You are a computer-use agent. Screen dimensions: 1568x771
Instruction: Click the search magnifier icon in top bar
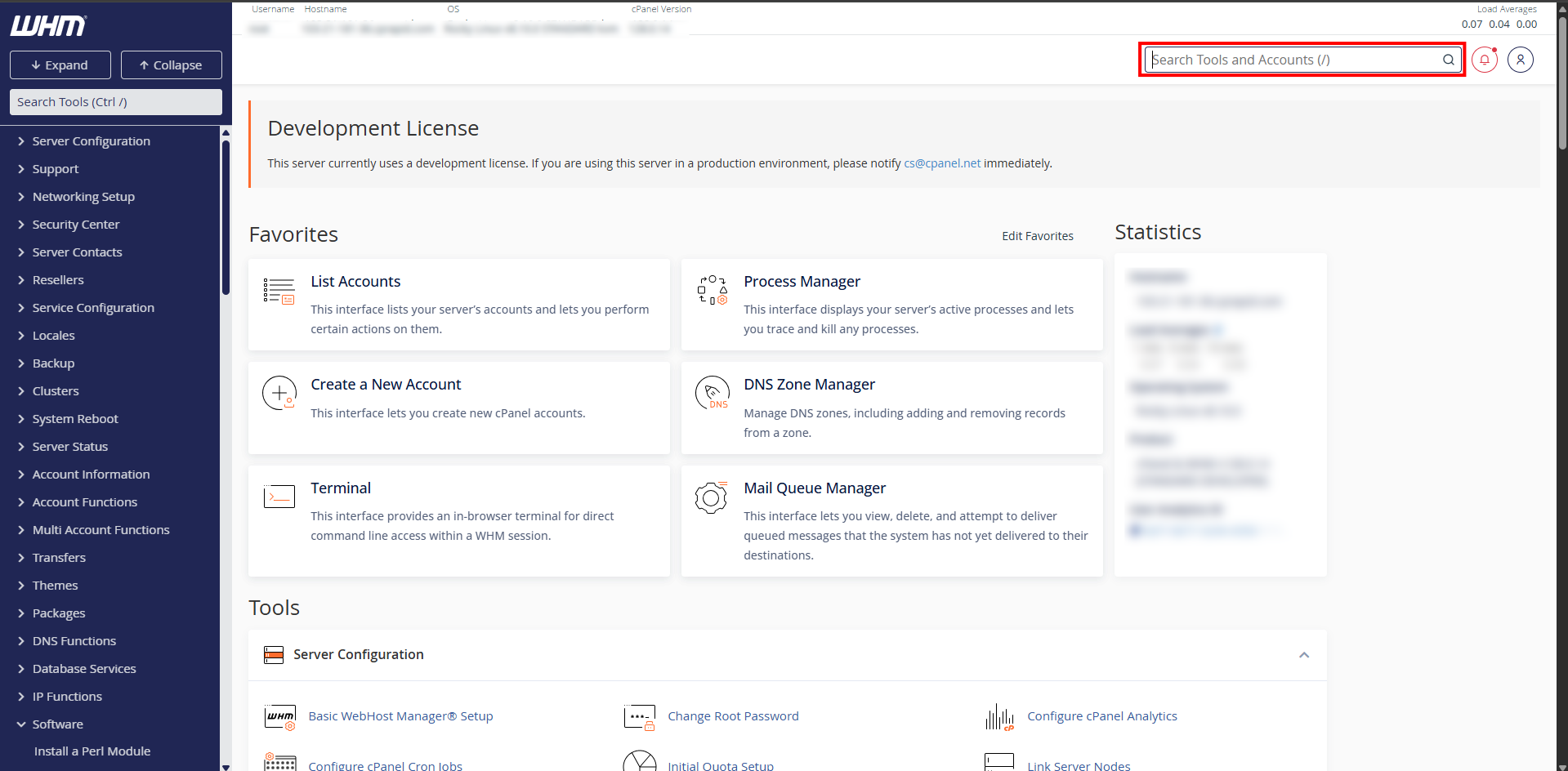coord(1448,60)
